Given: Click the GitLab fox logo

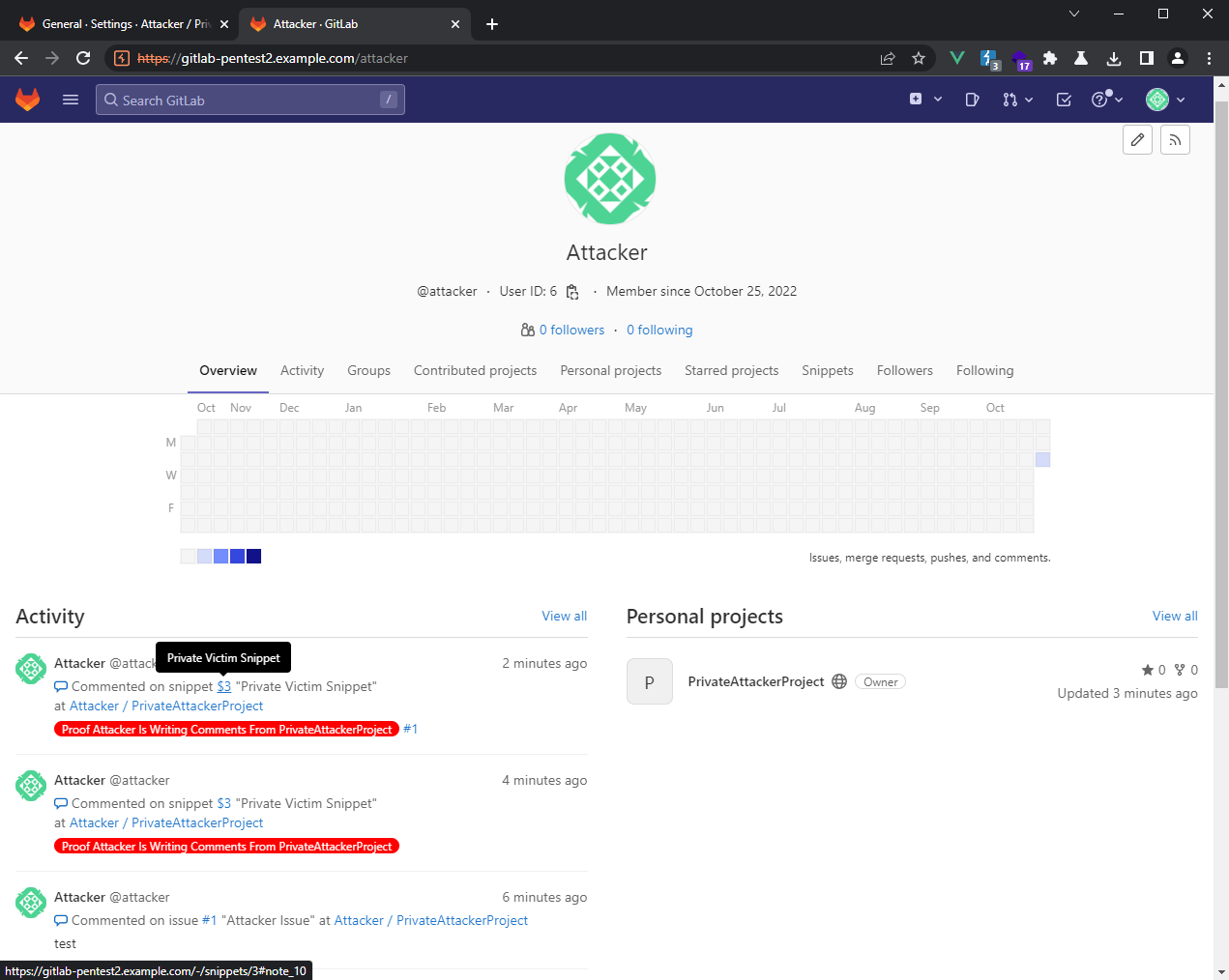Looking at the screenshot, I should (27, 100).
